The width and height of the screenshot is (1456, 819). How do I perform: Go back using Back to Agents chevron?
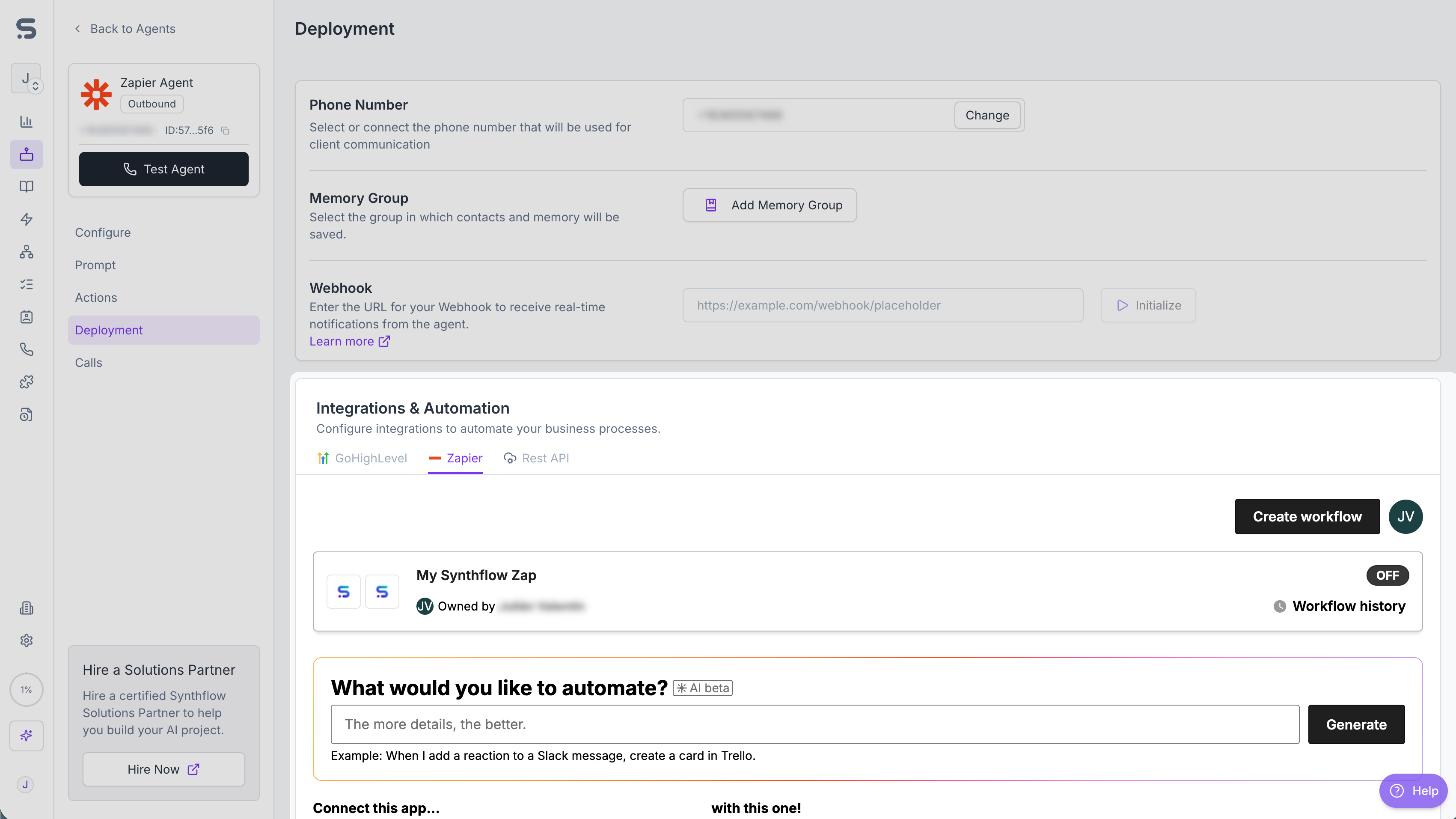77,29
